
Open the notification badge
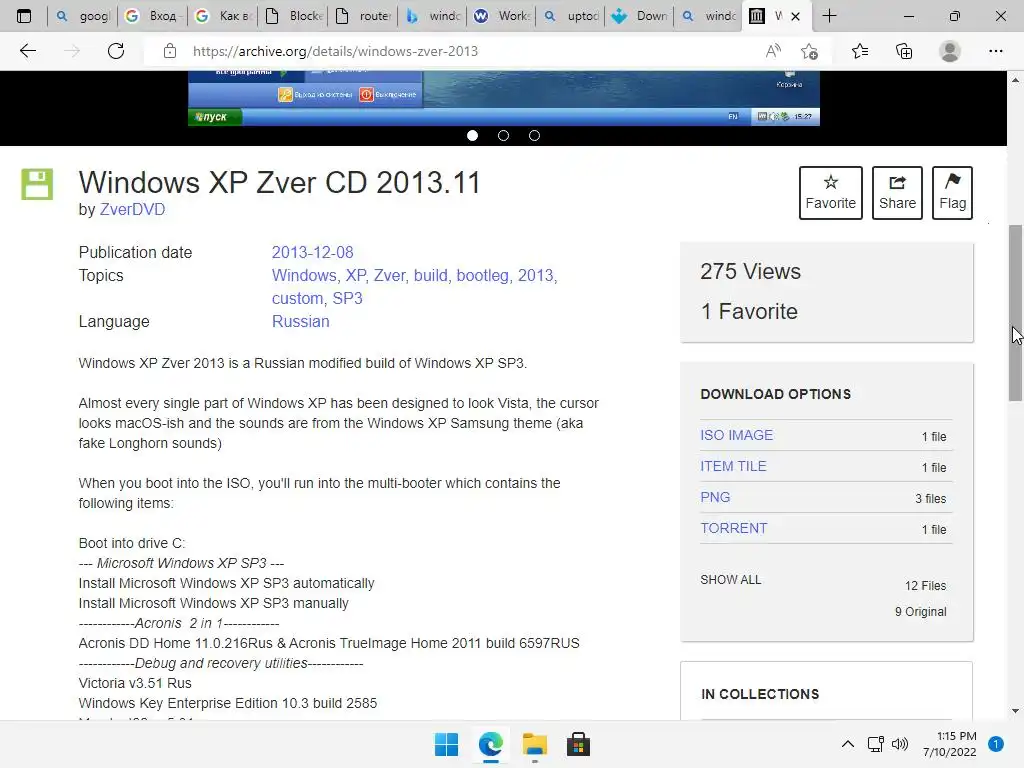pyautogui.click(x=996, y=744)
